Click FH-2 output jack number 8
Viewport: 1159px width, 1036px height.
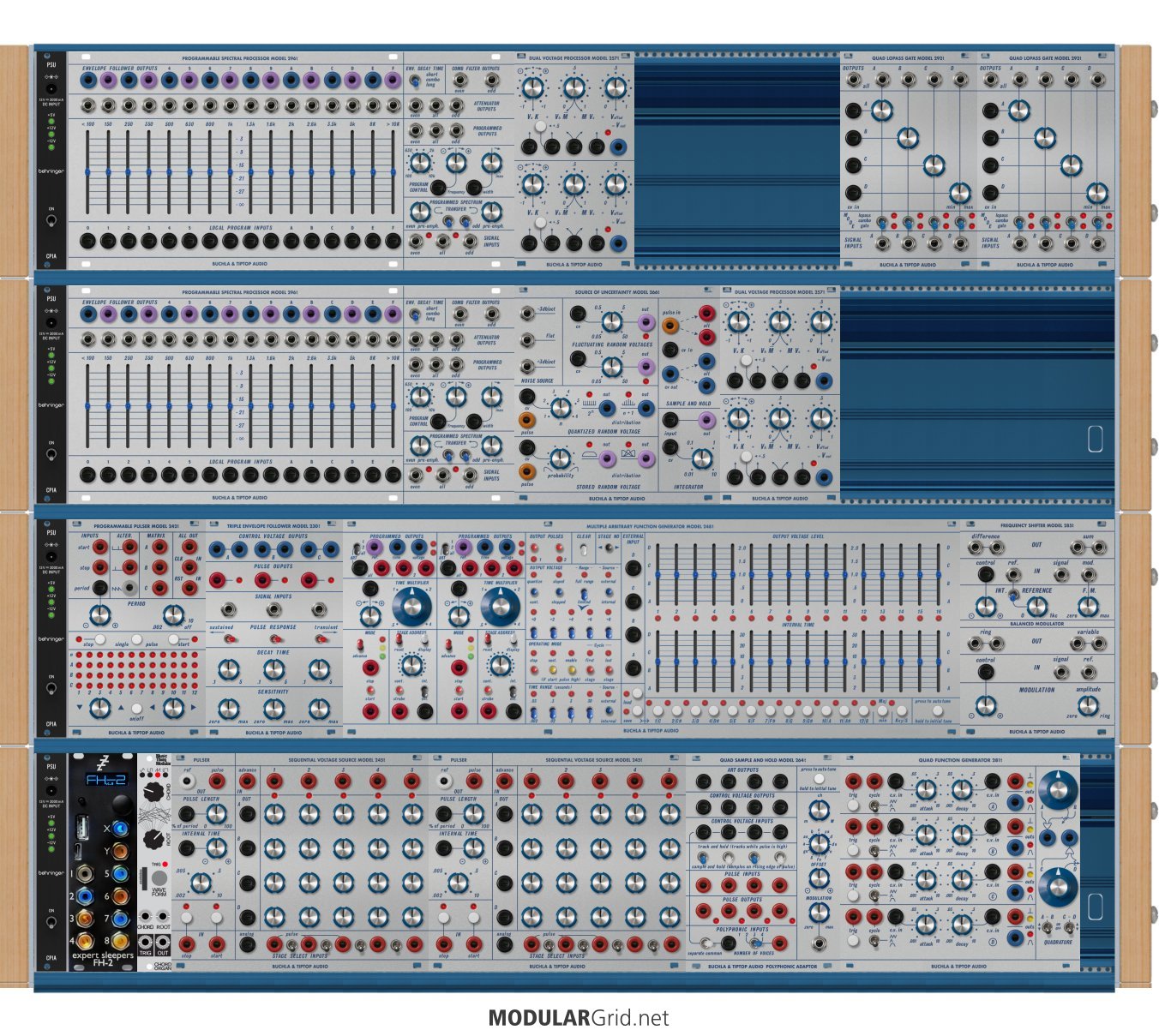coord(121,941)
